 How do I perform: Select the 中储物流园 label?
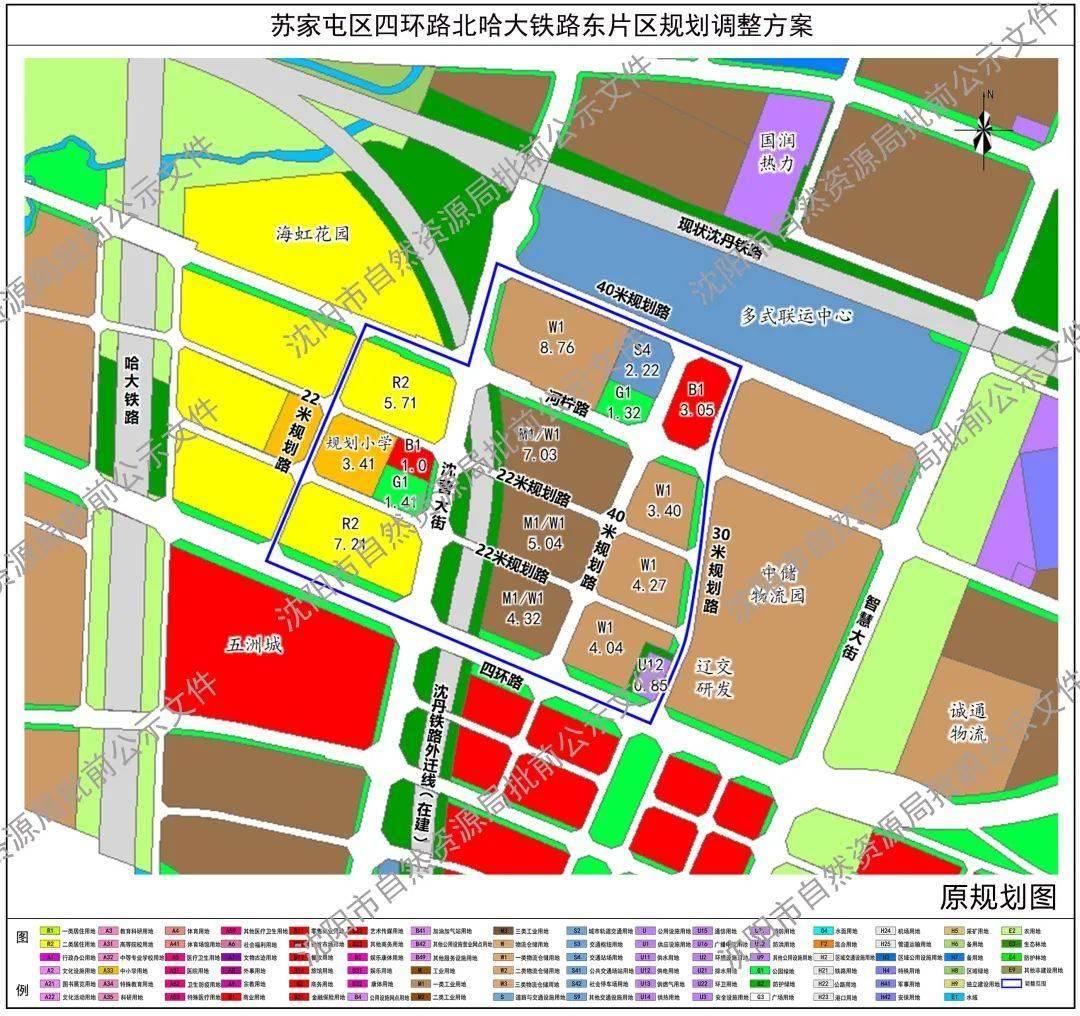tap(778, 583)
